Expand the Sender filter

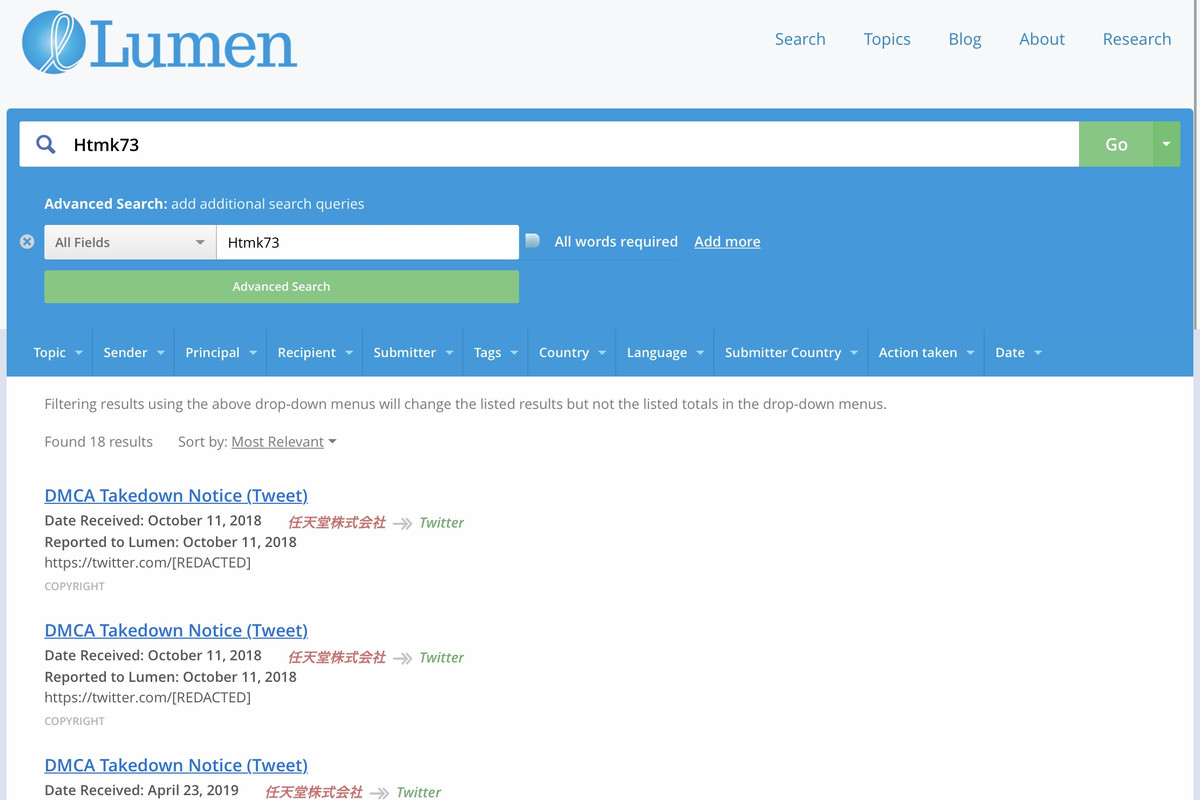[133, 352]
